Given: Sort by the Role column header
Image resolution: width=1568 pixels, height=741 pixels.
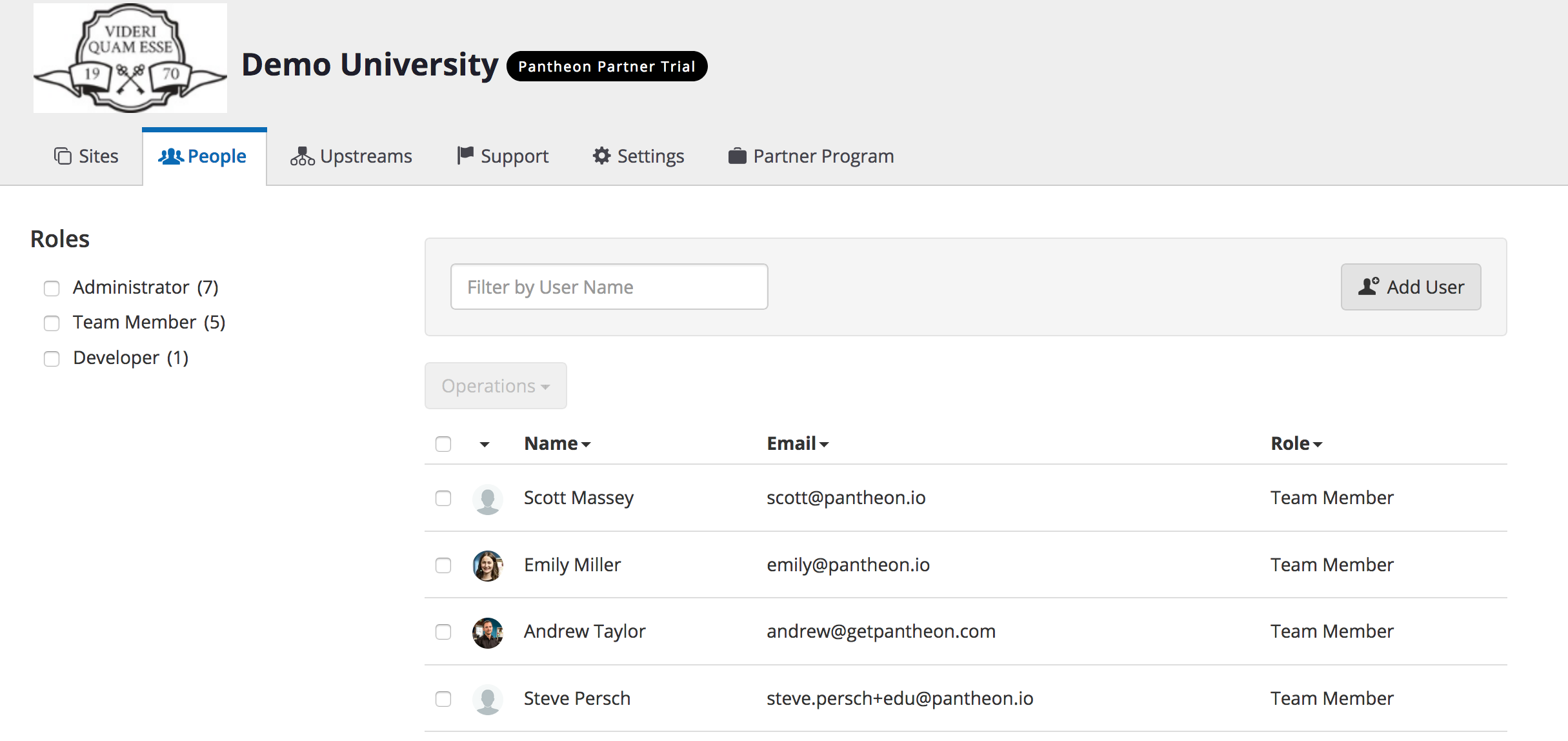Looking at the screenshot, I should coord(1296,443).
